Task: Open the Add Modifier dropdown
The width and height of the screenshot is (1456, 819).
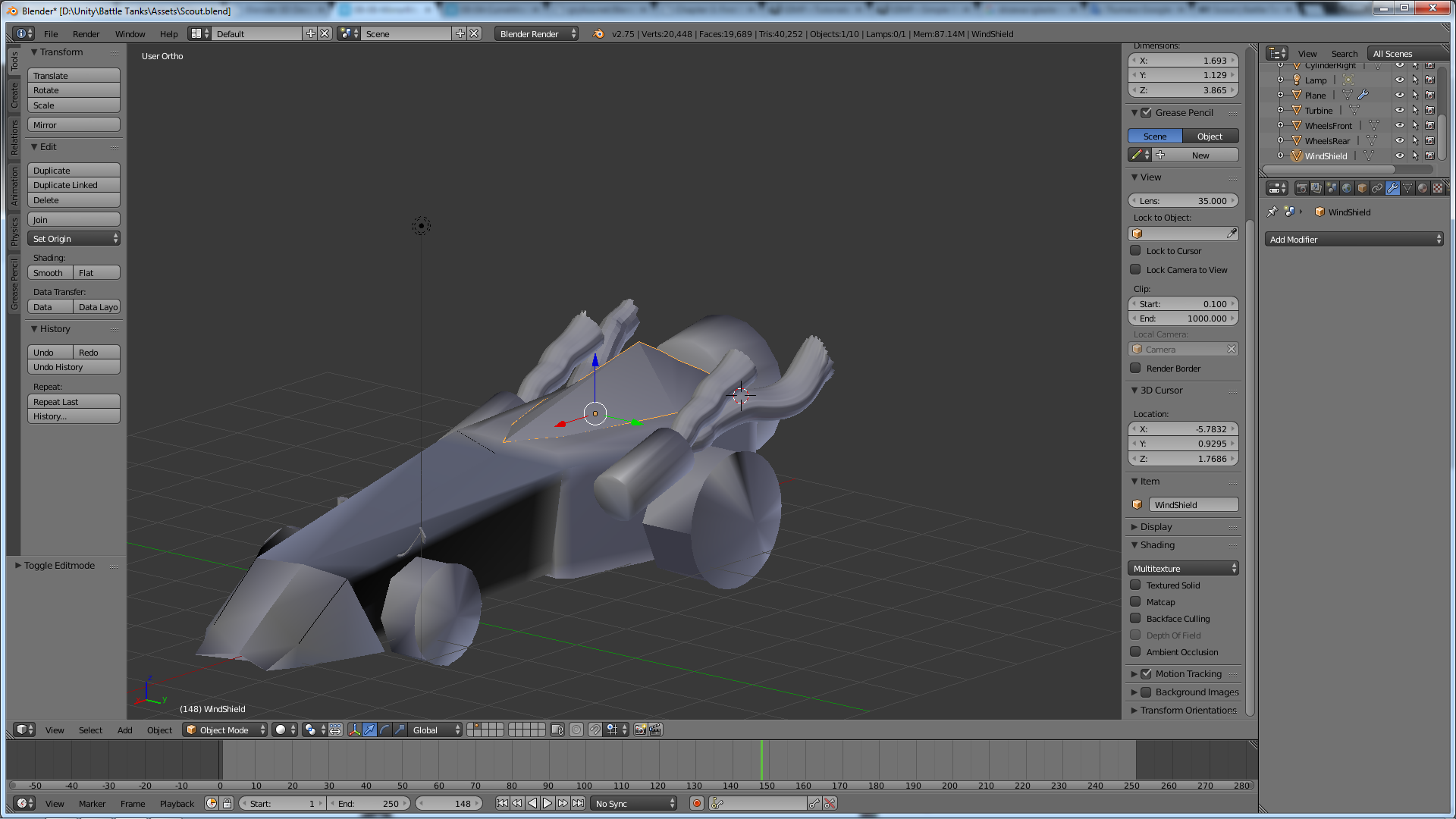Action: [1354, 240]
